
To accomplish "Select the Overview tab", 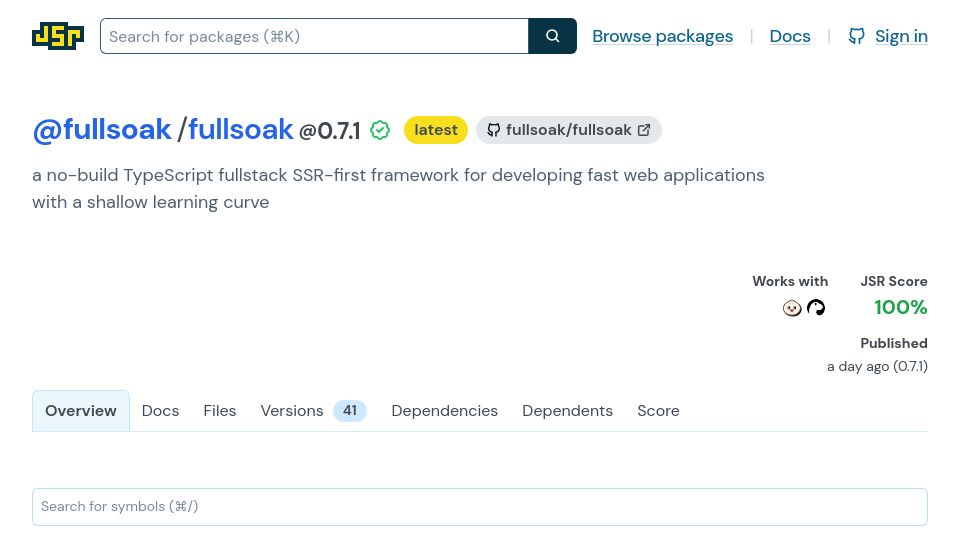I will pyautogui.click(x=81, y=411).
